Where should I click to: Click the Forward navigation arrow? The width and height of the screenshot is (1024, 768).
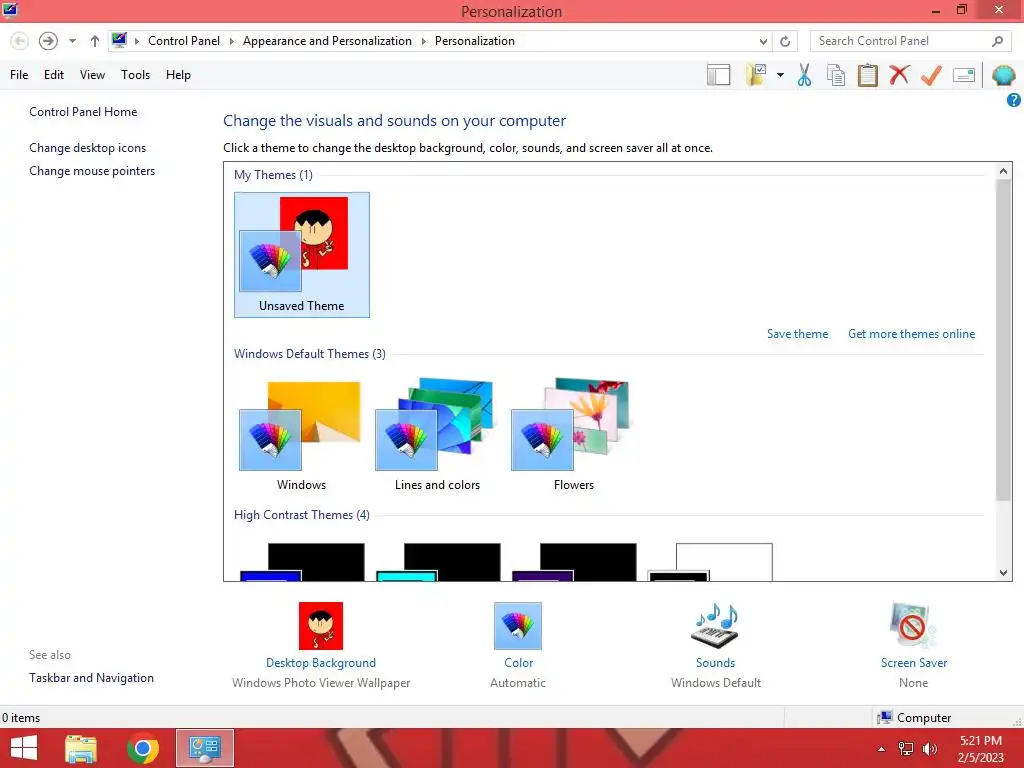point(48,41)
